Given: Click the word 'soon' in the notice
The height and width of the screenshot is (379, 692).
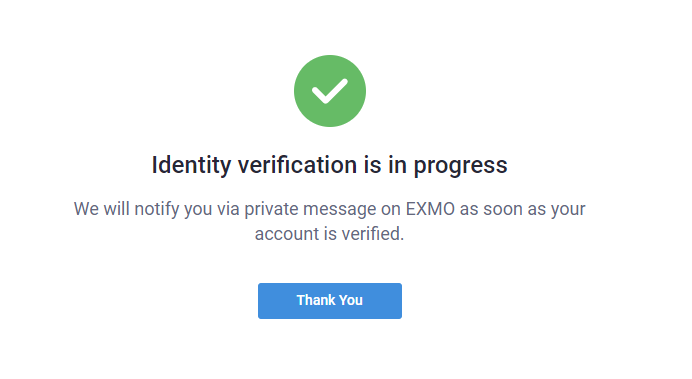Looking at the screenshot, I should (503, 210).
